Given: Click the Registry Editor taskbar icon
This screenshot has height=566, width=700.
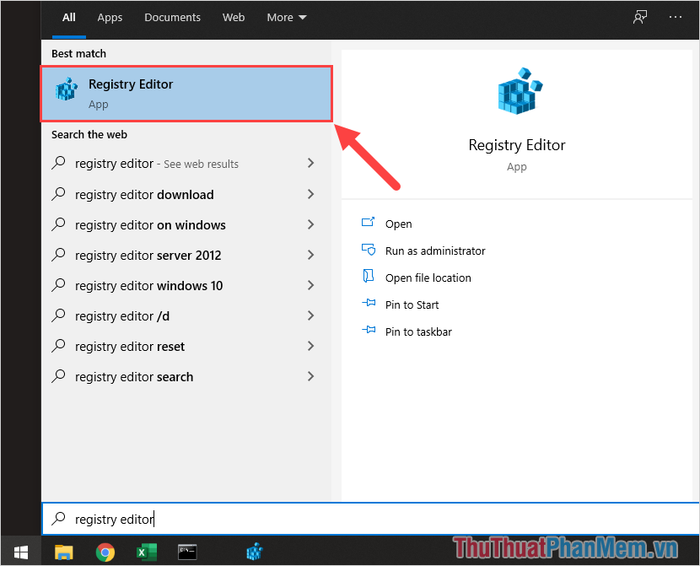Looking at the screenshot, I should [x=254, y=552].
